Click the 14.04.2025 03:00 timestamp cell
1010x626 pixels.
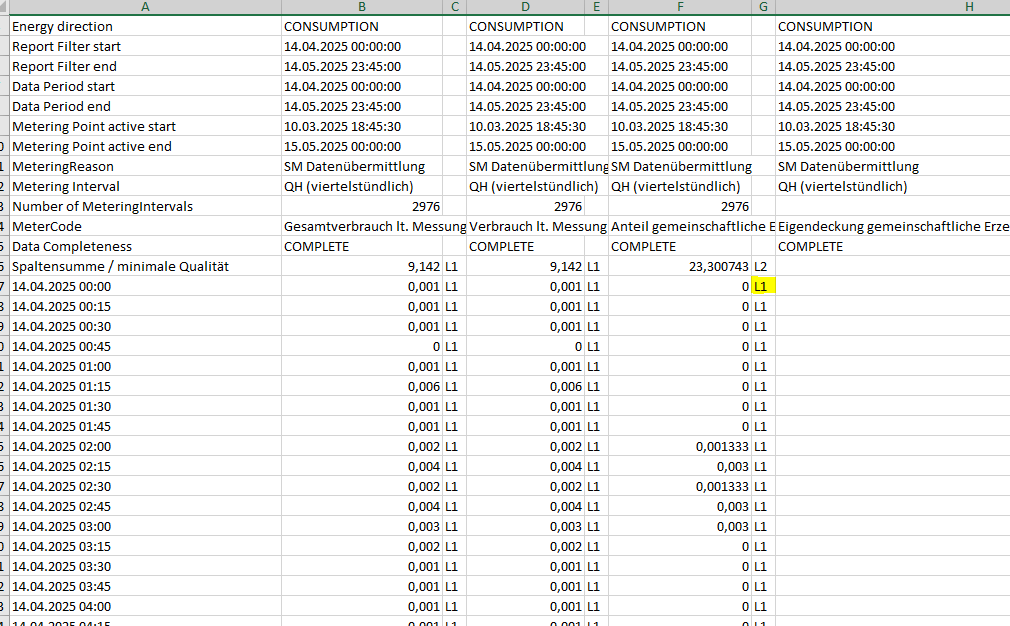click(x=62, y=526)
